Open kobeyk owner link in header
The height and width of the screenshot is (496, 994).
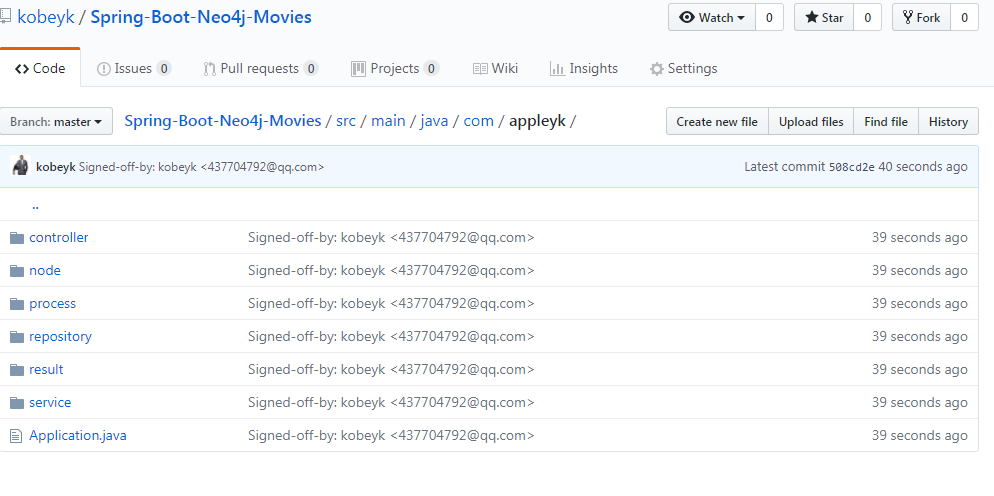pyautogui.click(x=46, y=16)
